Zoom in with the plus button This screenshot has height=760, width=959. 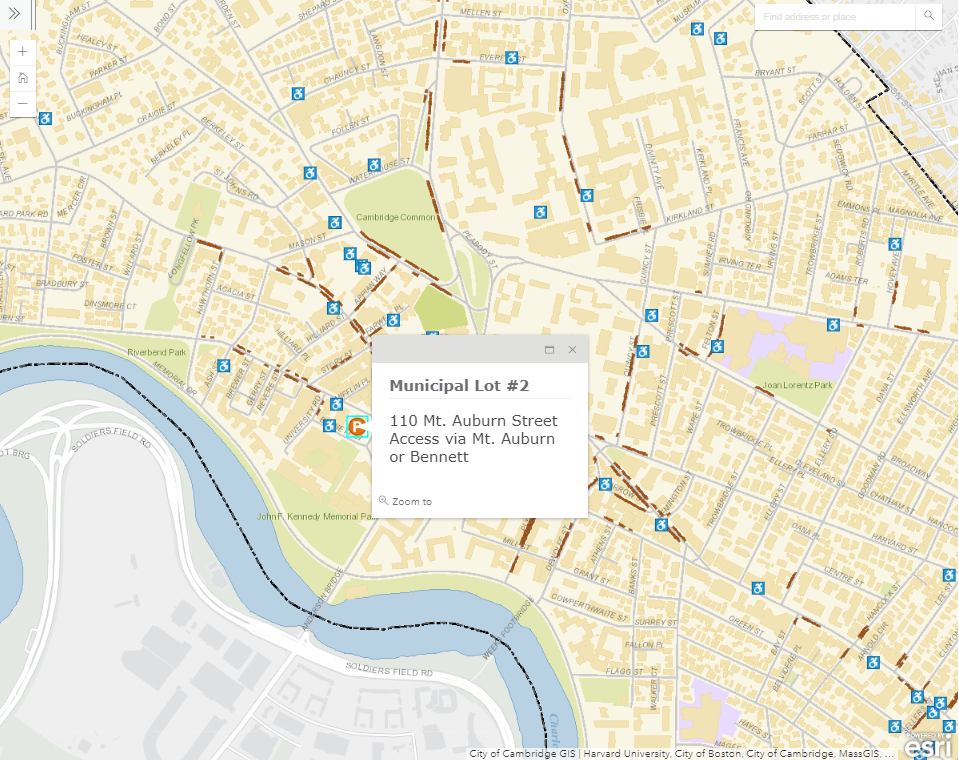tap(23, 51)
